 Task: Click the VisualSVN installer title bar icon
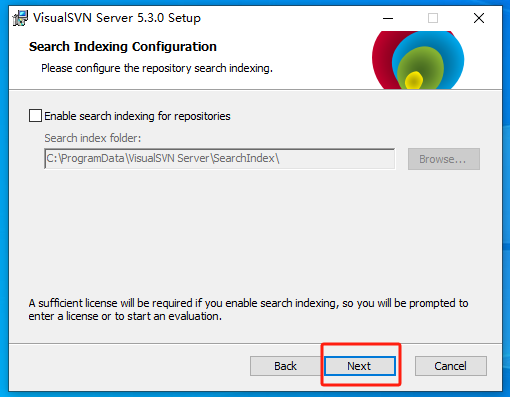20,18
